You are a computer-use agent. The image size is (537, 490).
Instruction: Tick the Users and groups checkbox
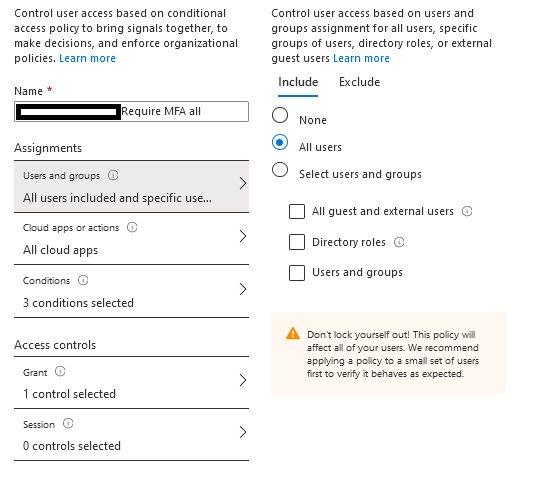tap(297, 273)
